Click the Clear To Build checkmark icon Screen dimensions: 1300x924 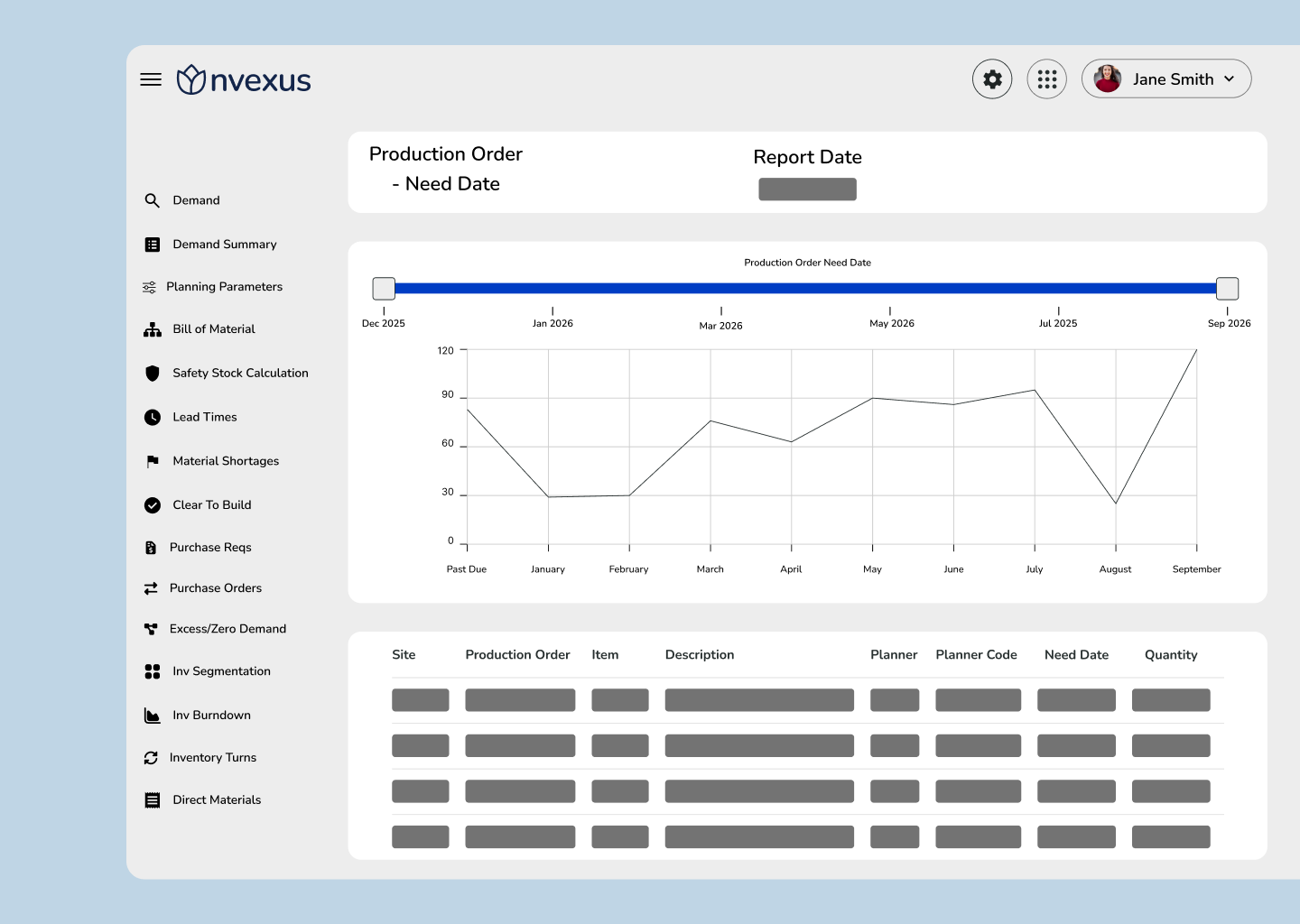point(153,505)
